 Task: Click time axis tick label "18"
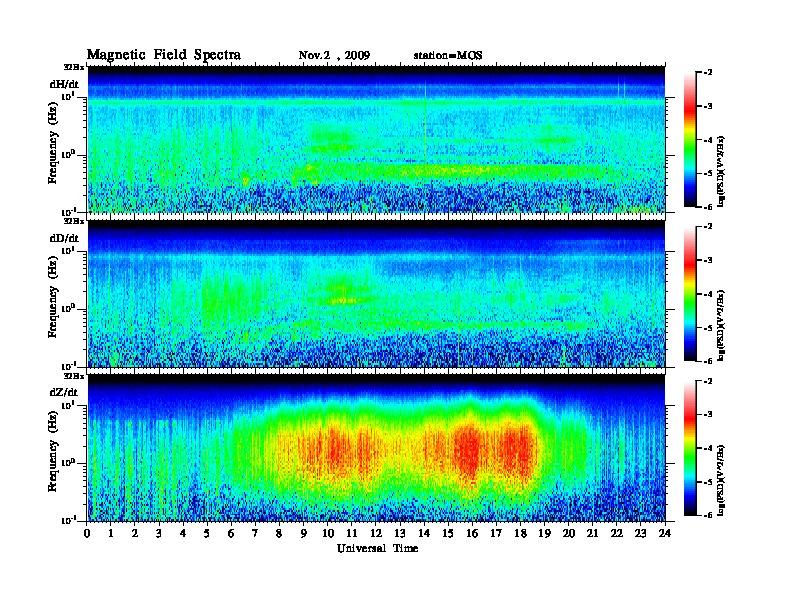[520, 533]
